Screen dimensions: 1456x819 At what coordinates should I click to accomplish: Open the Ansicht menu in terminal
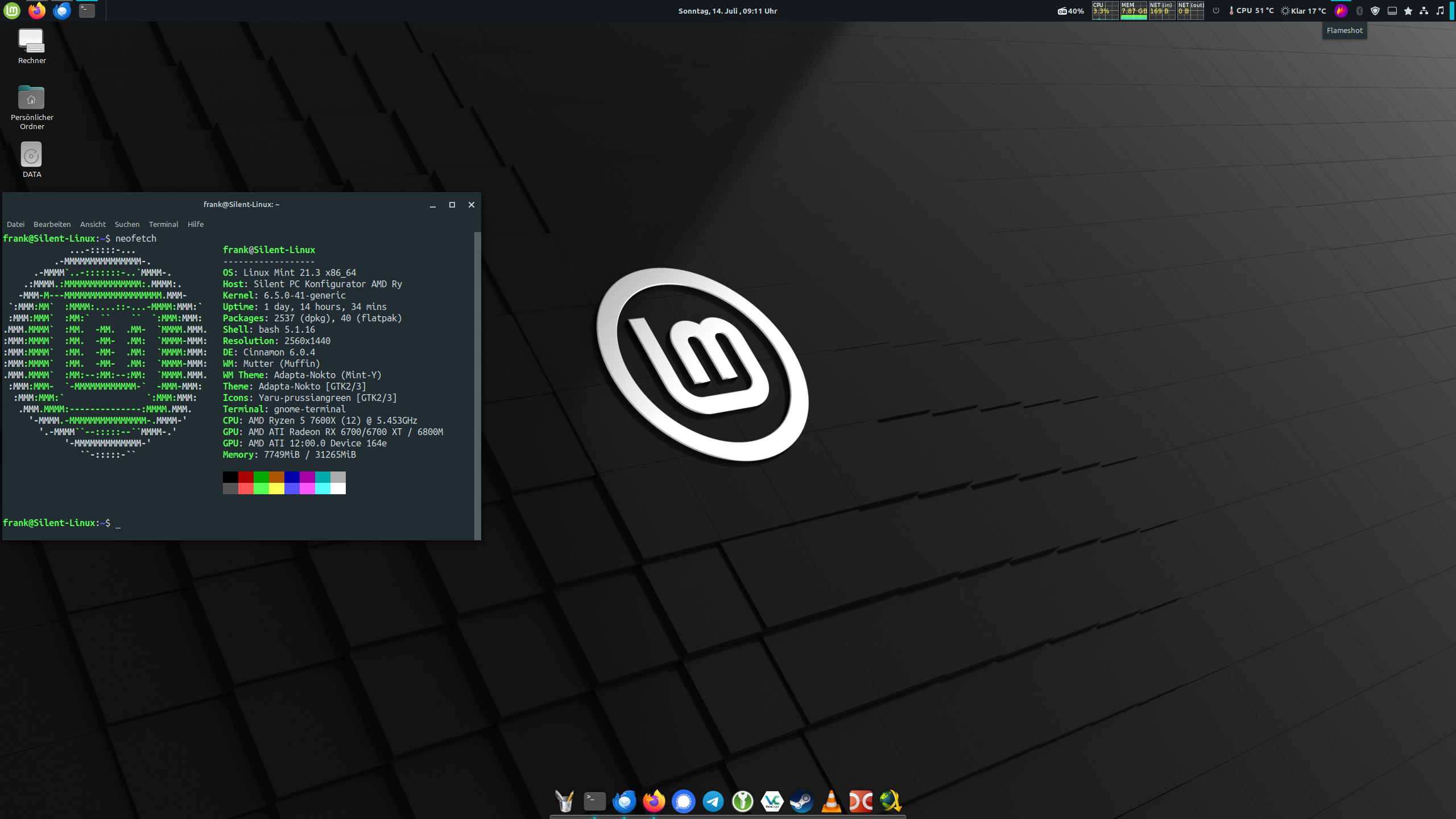[x=93, y=224]
